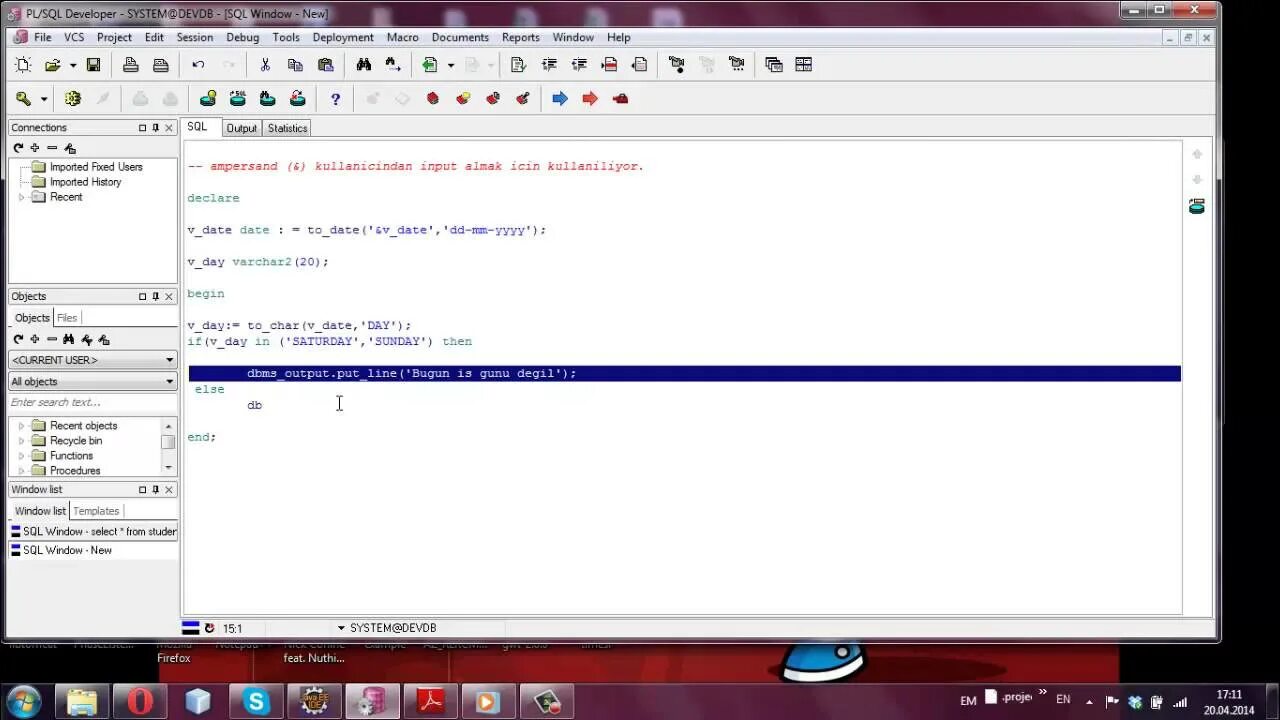
Task: Create a new file via New icon
Action: pos(23,65)
